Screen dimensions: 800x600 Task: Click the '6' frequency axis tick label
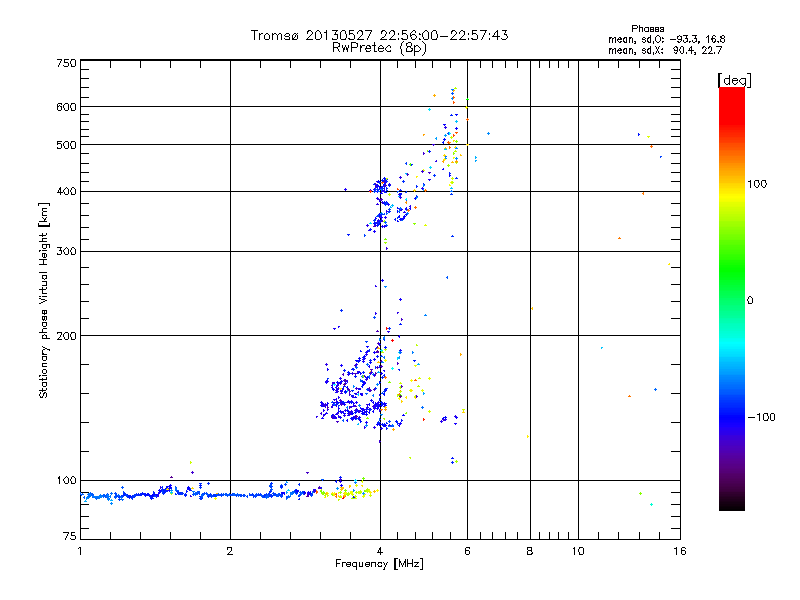467,551
